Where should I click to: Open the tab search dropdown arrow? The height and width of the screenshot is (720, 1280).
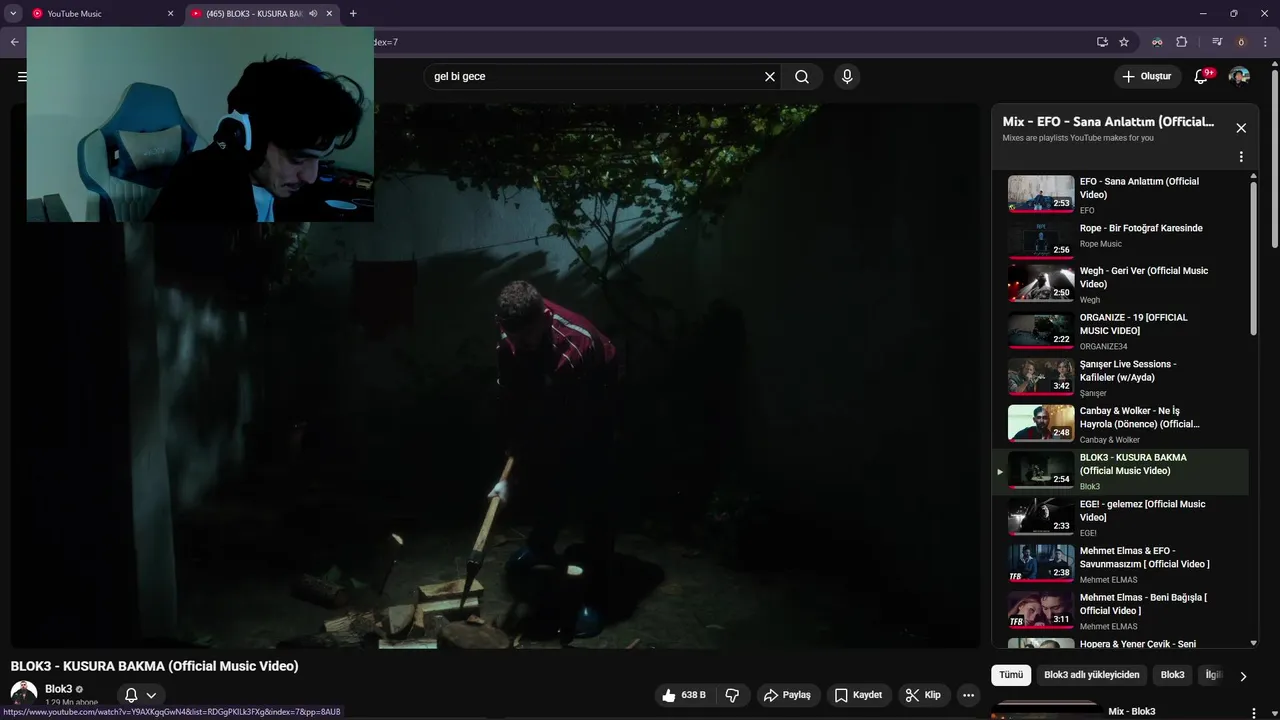coord(13,14)
